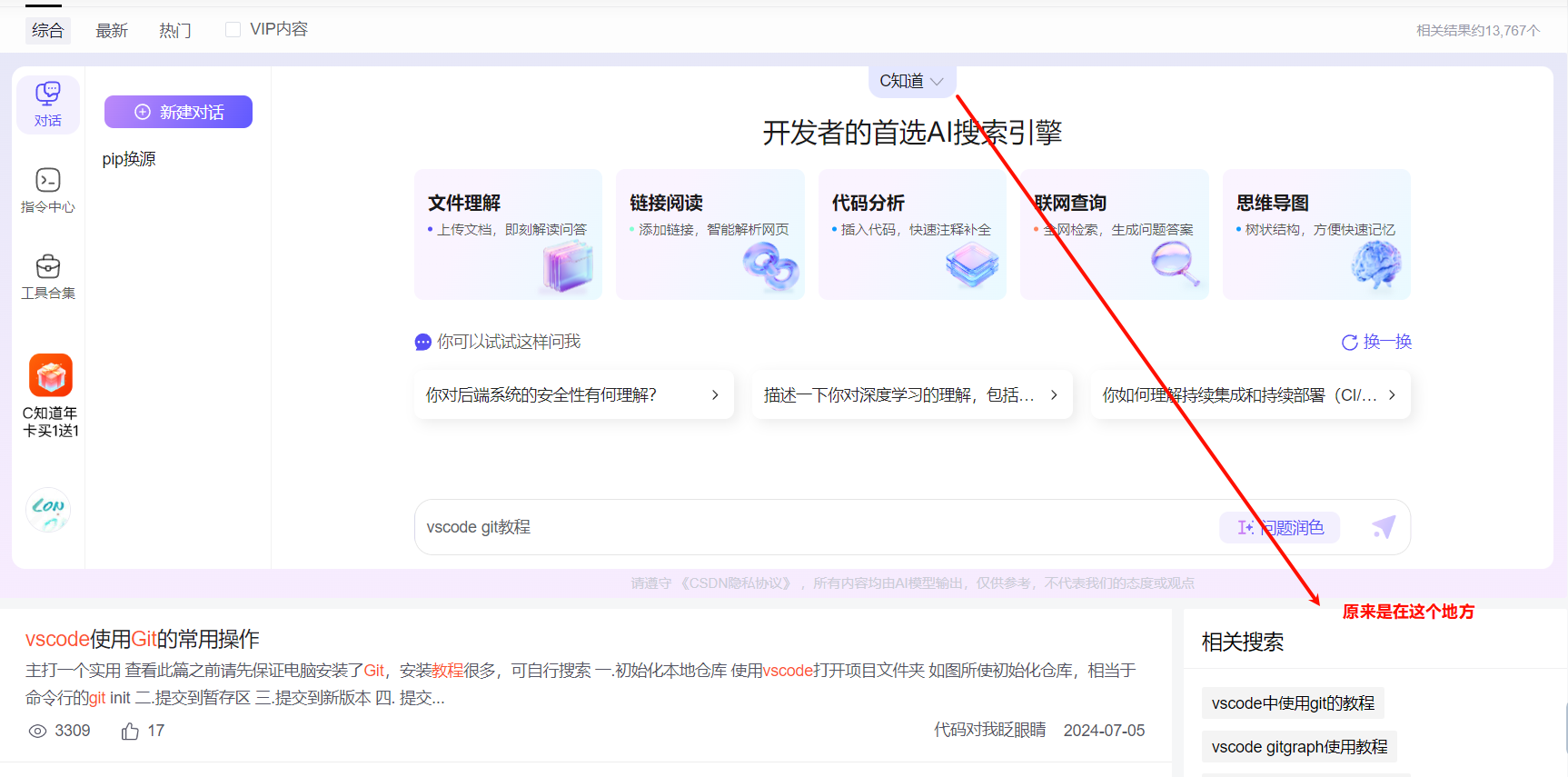1568x777 pixels.
Task: Click the 相关搜索 heading
Action: (1243, 643)
